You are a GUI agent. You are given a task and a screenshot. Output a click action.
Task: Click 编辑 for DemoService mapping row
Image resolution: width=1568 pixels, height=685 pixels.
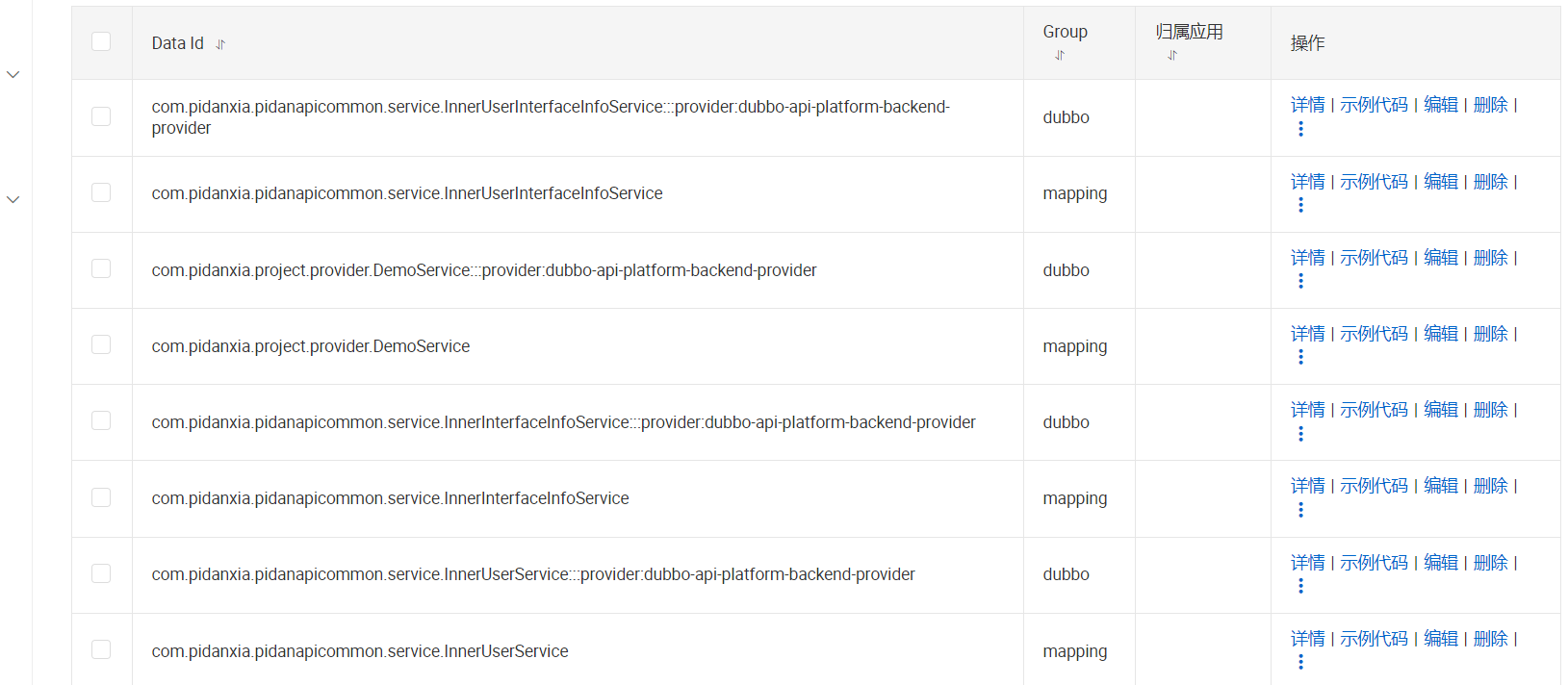point(1440,334)
